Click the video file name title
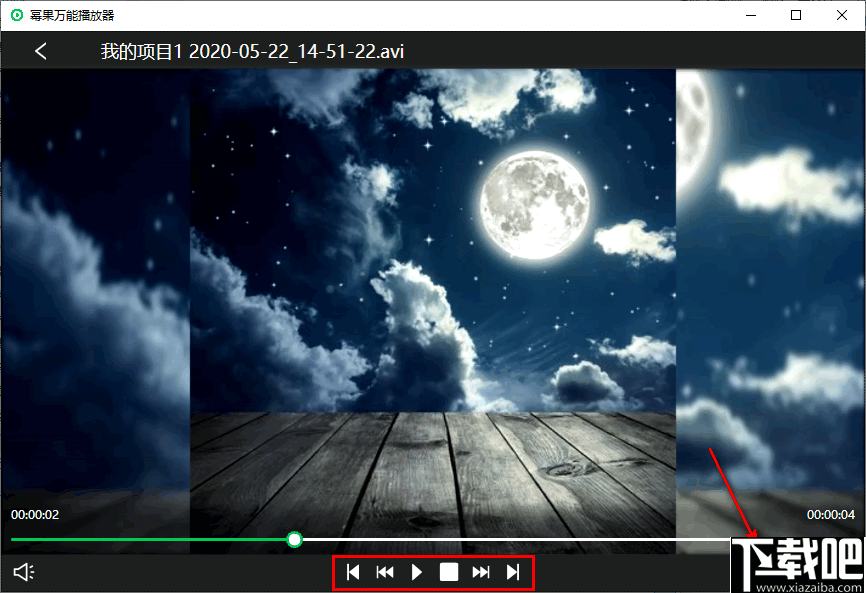 point(252,51)
